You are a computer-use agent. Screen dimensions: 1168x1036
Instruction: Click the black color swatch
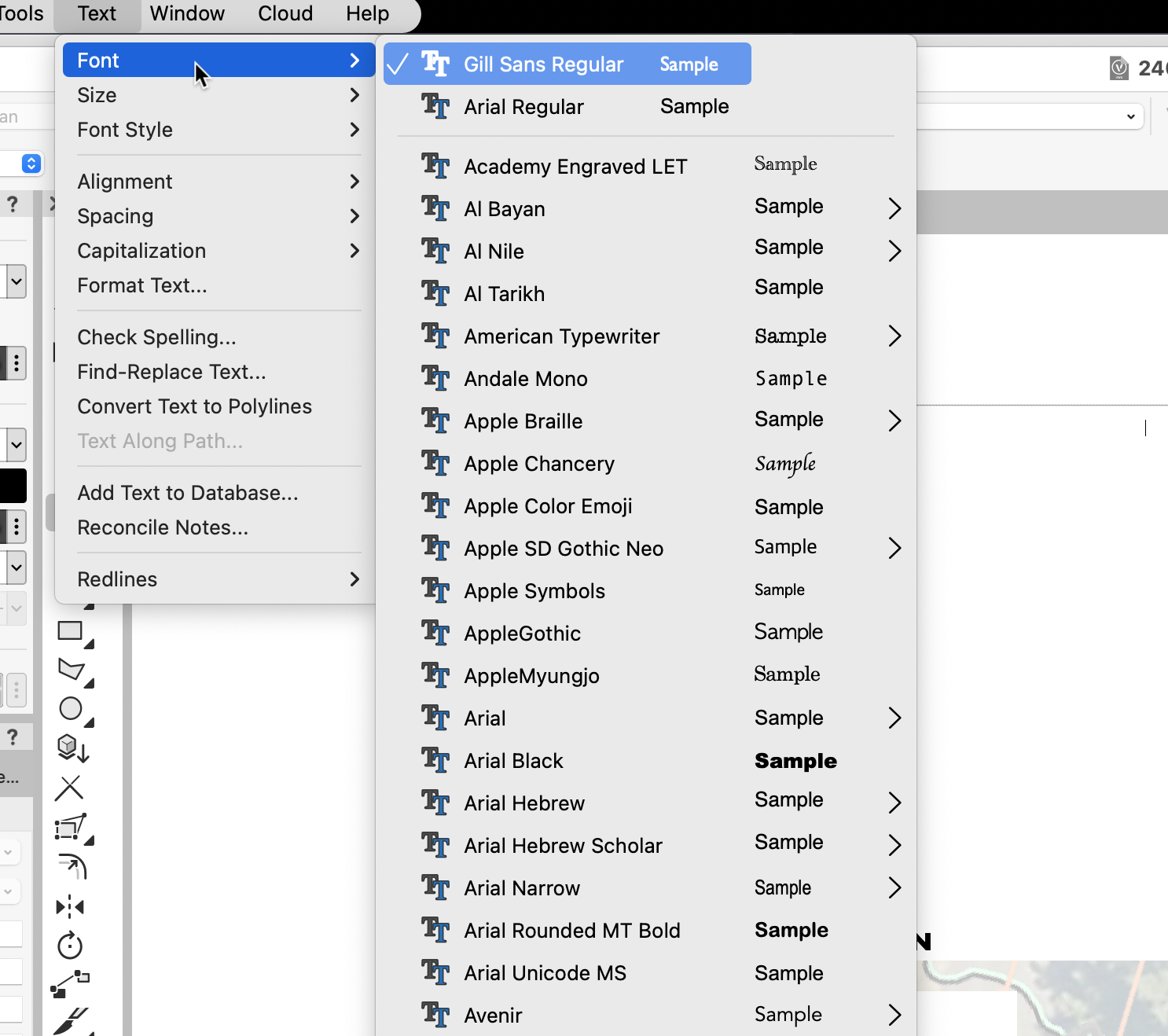click(13, 486)
